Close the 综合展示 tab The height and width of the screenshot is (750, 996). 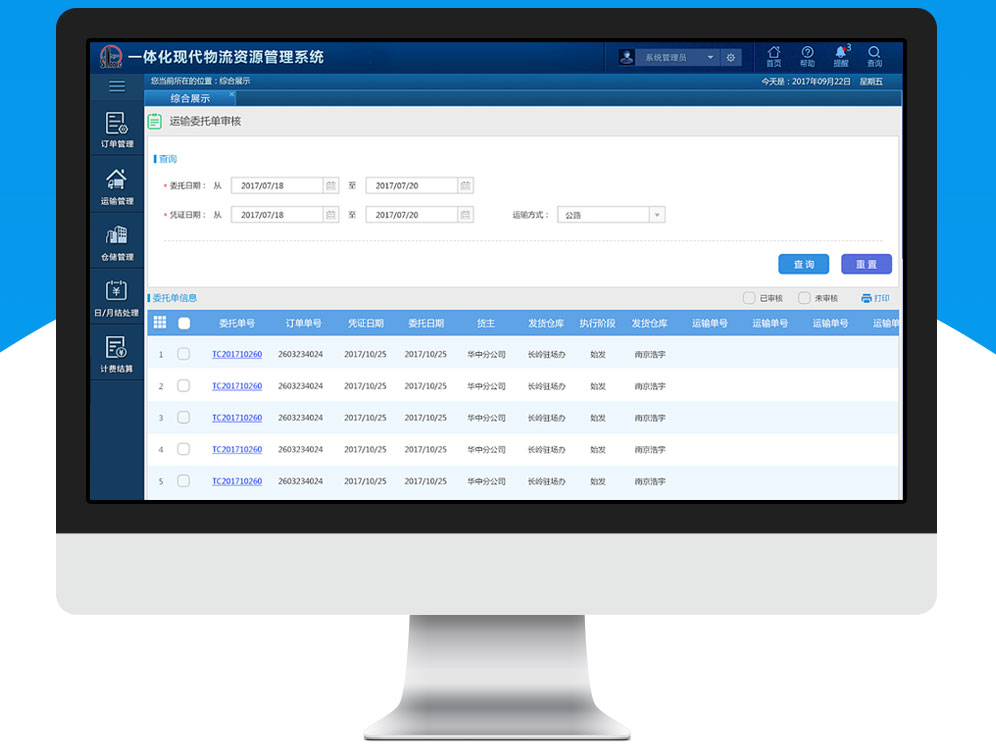(231, 94)
